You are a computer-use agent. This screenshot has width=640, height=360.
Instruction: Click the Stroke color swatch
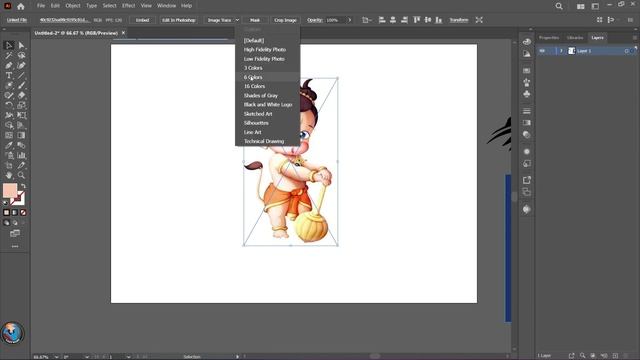tap(18, 198)
